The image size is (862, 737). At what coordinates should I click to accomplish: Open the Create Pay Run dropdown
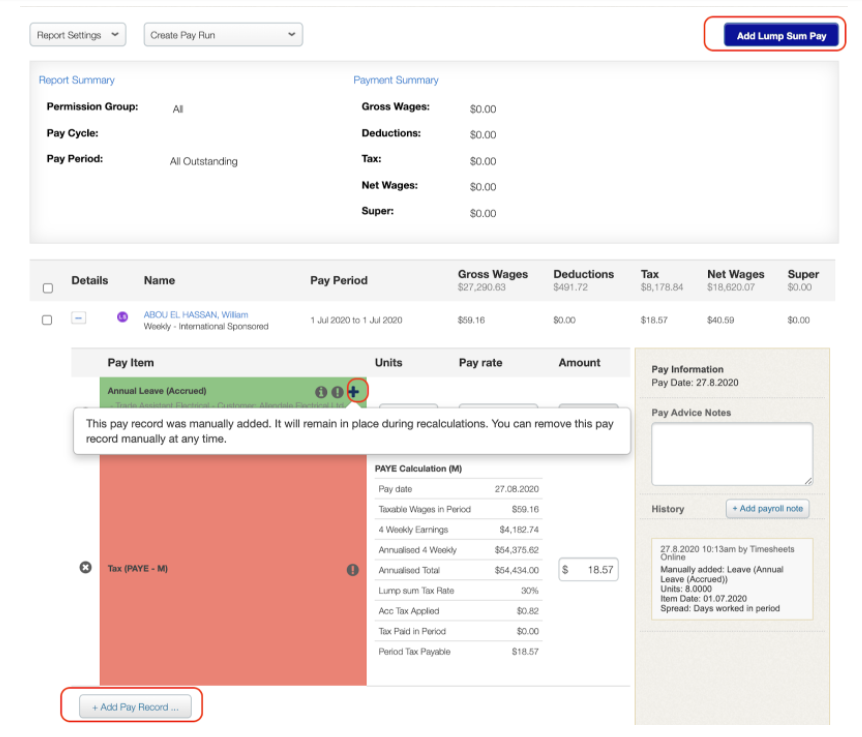(x=223, y=35)
